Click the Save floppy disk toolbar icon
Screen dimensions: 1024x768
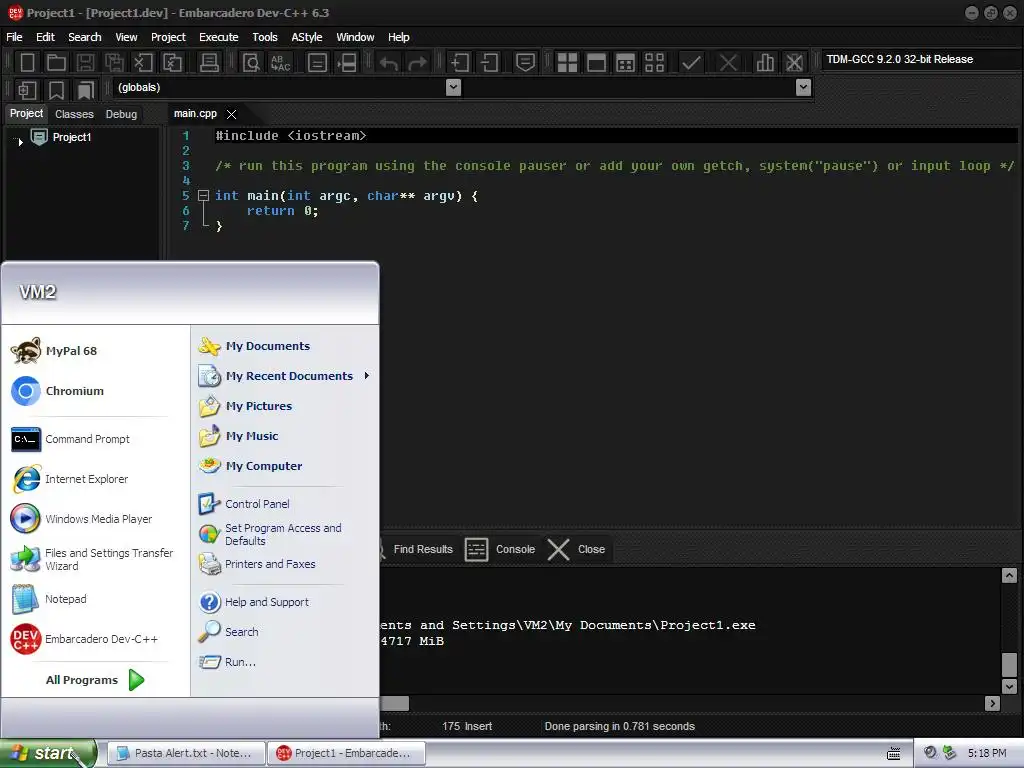(x=85, y=63)
